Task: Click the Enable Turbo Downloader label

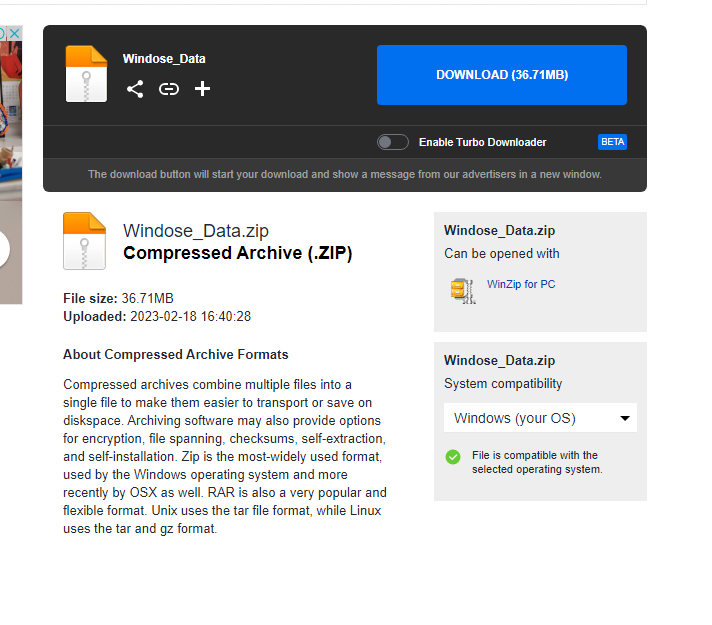Action: [482, 142]
